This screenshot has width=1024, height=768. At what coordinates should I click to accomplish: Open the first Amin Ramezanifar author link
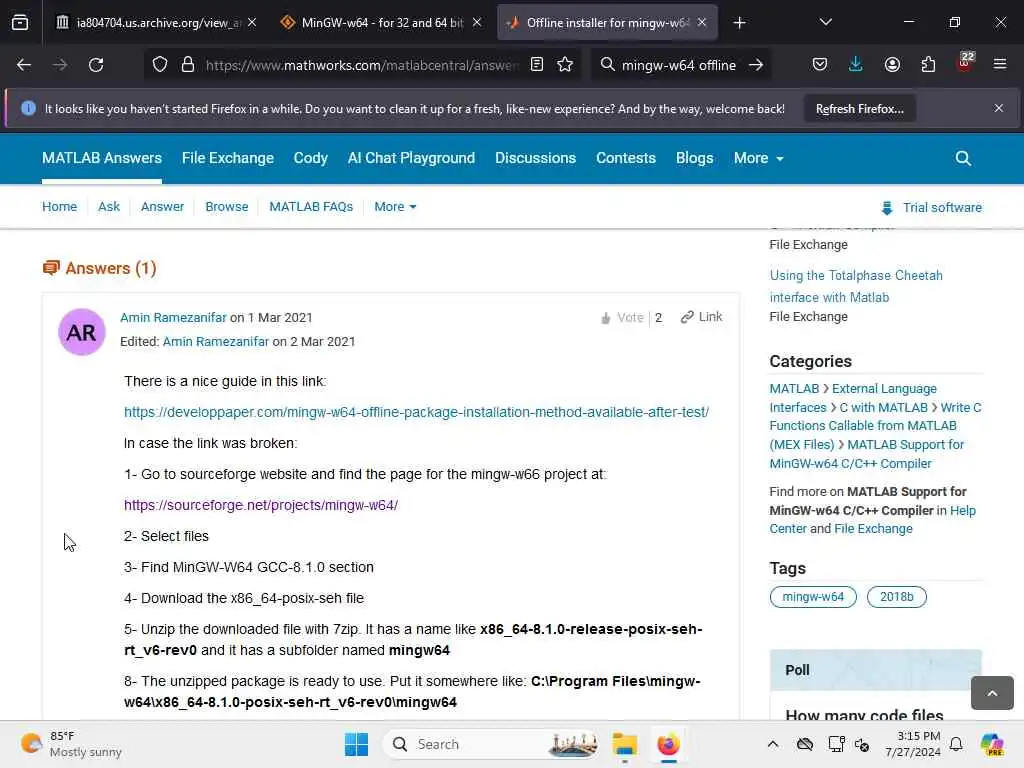click(x=173, y=317)
